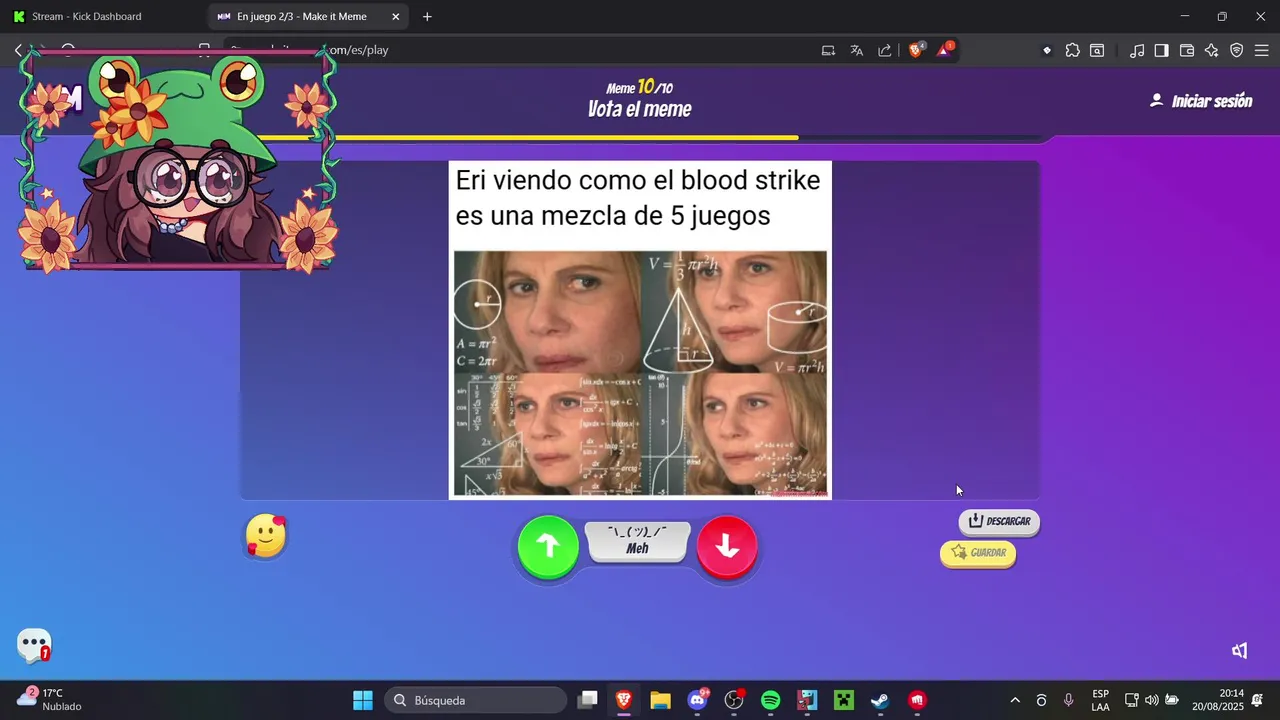The height and width of the screenshot is (720, 1280).
Task: Select the Make it Meme tab
Action: coord(300,16)
